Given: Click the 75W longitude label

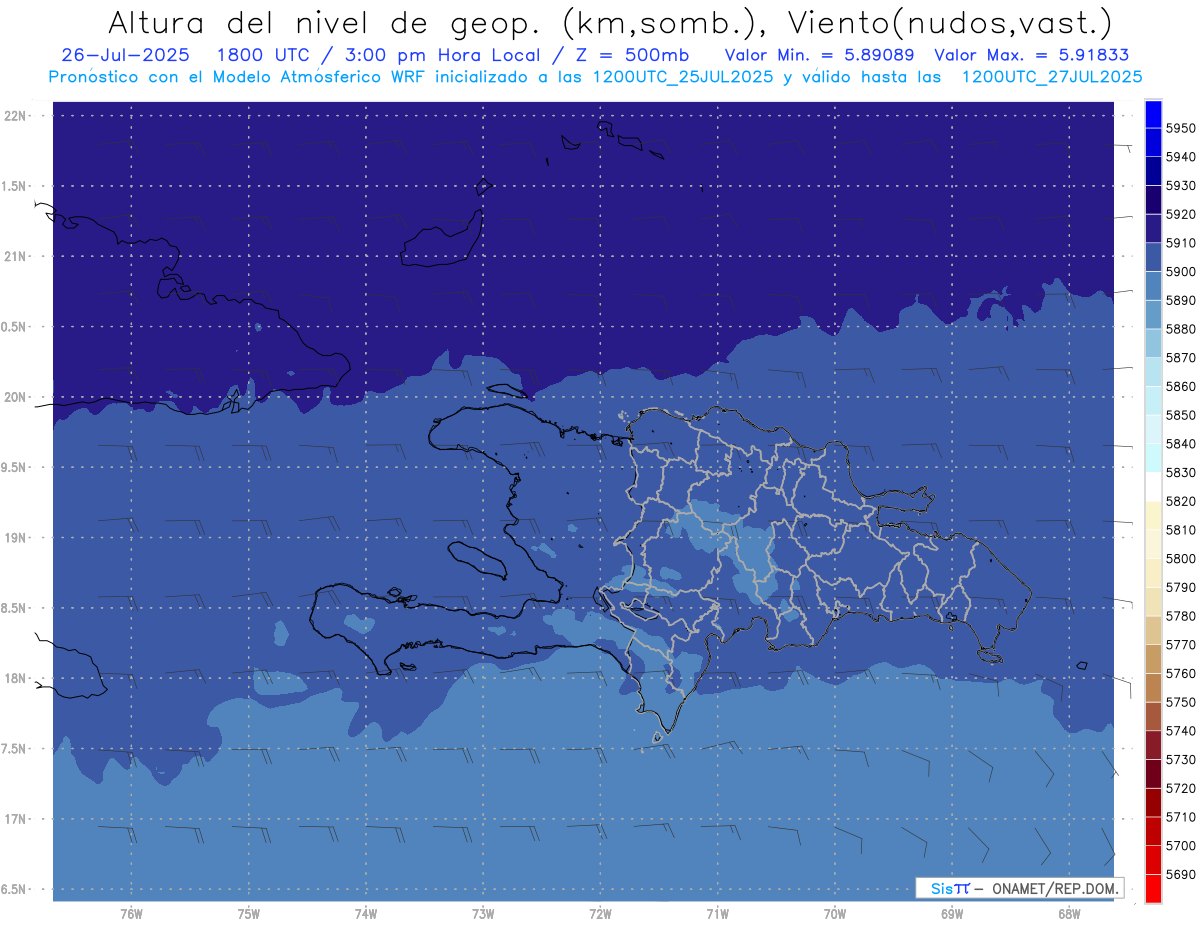Looking at the screenshot, I should [x=249, y=914].
